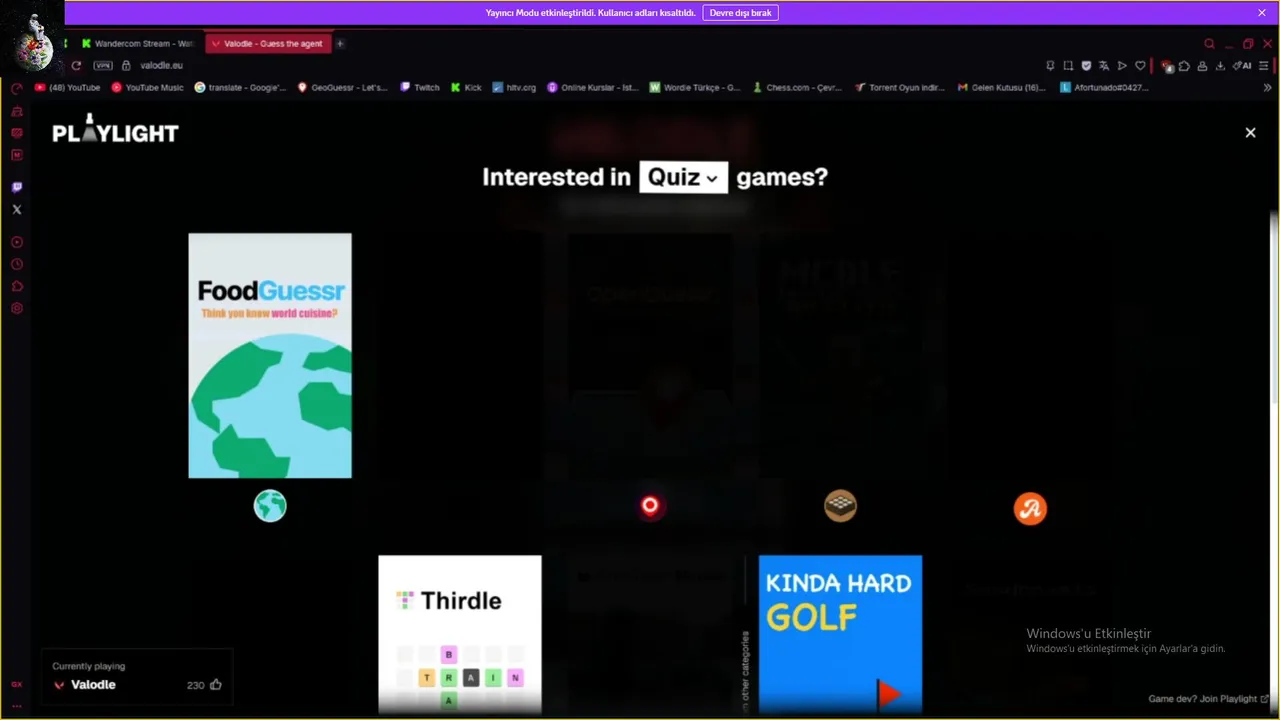1280x720 pixels.
Task: Open the GeoGuessr bookmark
Action: pos(343,88)
